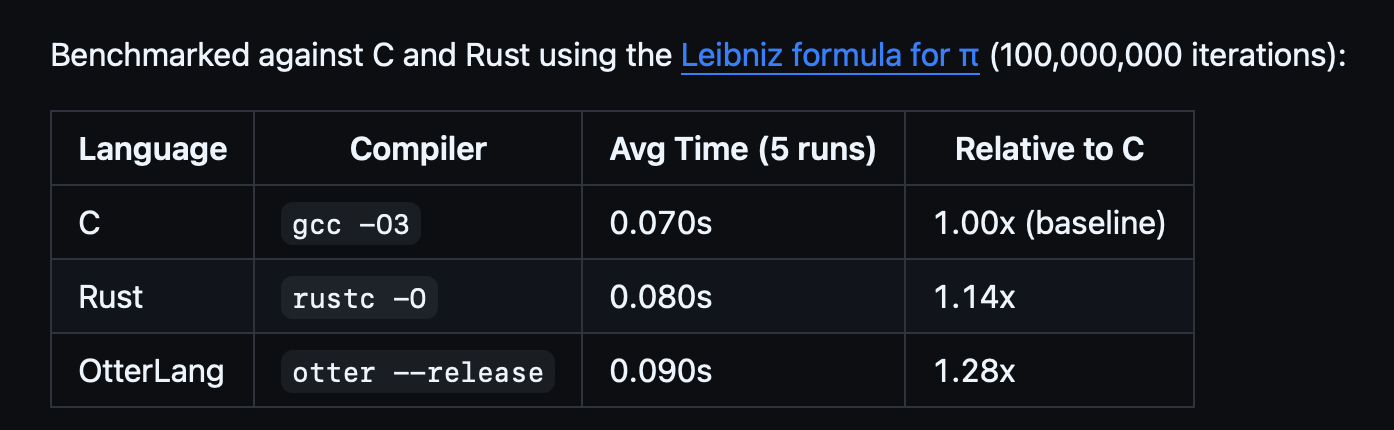
Task: Click the C language cell
Action: coord(153,223)
